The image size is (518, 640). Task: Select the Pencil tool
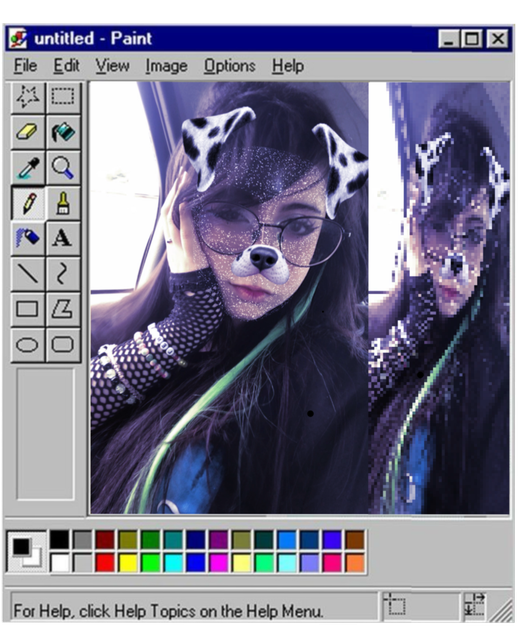28,203
